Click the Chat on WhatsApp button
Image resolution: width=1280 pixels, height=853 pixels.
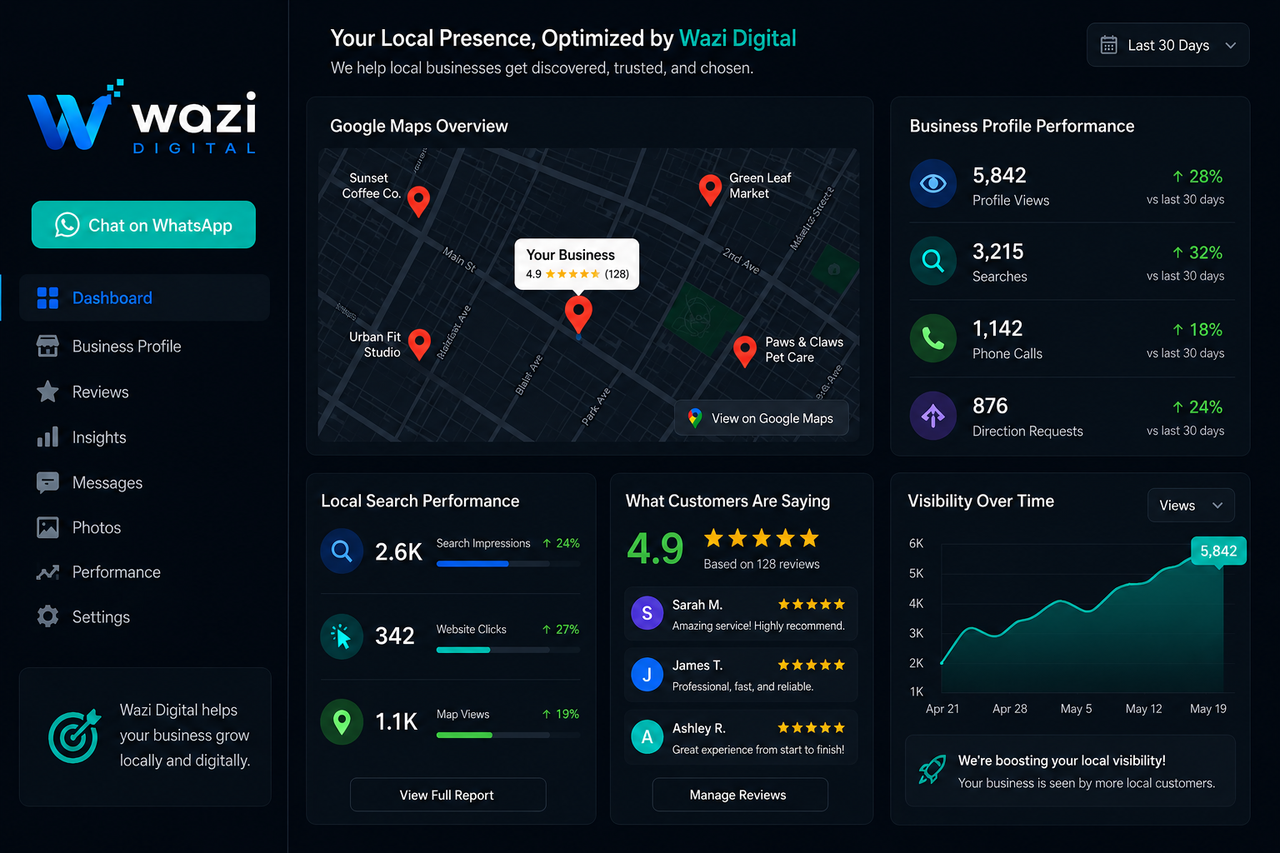tap(143, 225)
